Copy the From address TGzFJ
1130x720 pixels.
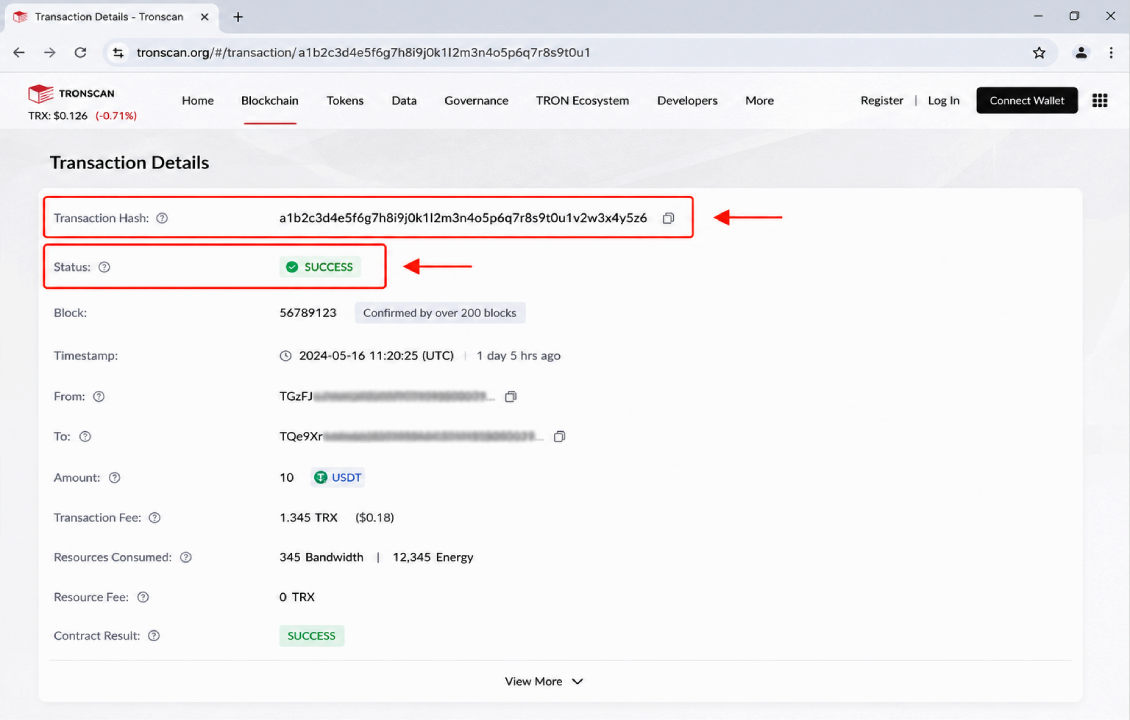(x=510, y=396)
